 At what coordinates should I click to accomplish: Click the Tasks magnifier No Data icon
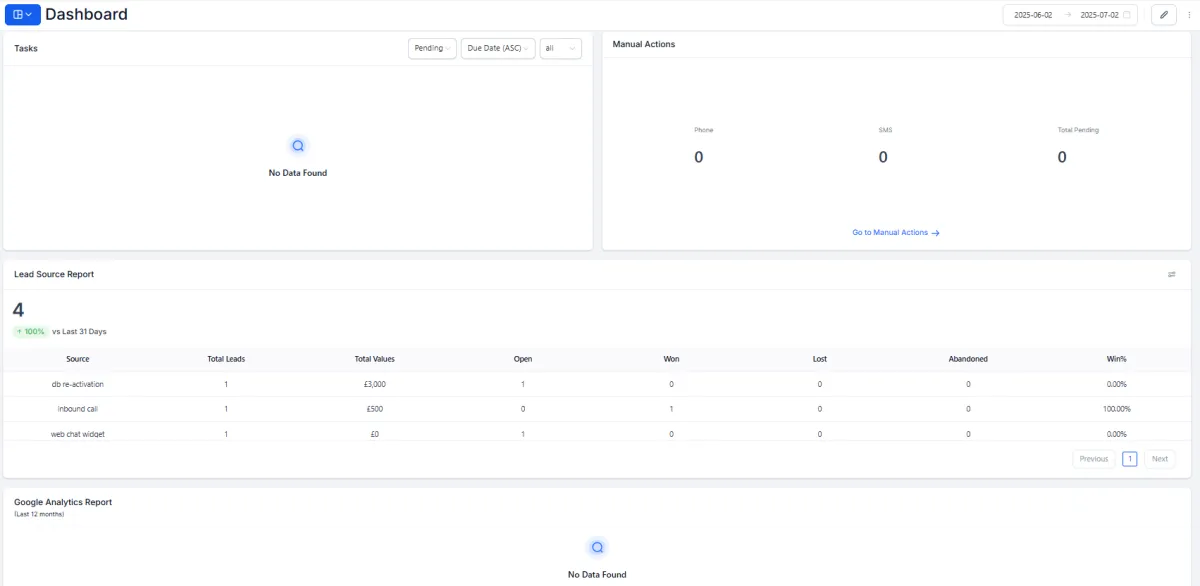click(298, 146)
